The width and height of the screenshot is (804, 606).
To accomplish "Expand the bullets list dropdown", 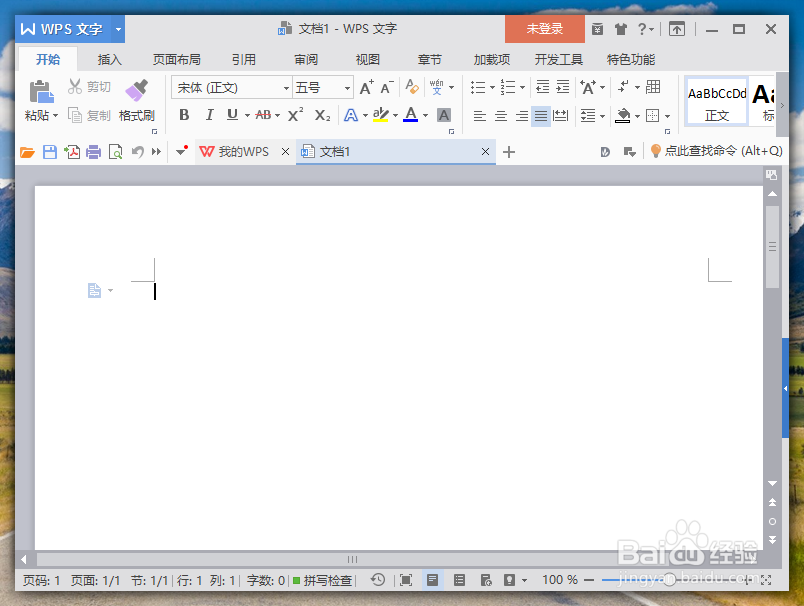I will [492, 87].
